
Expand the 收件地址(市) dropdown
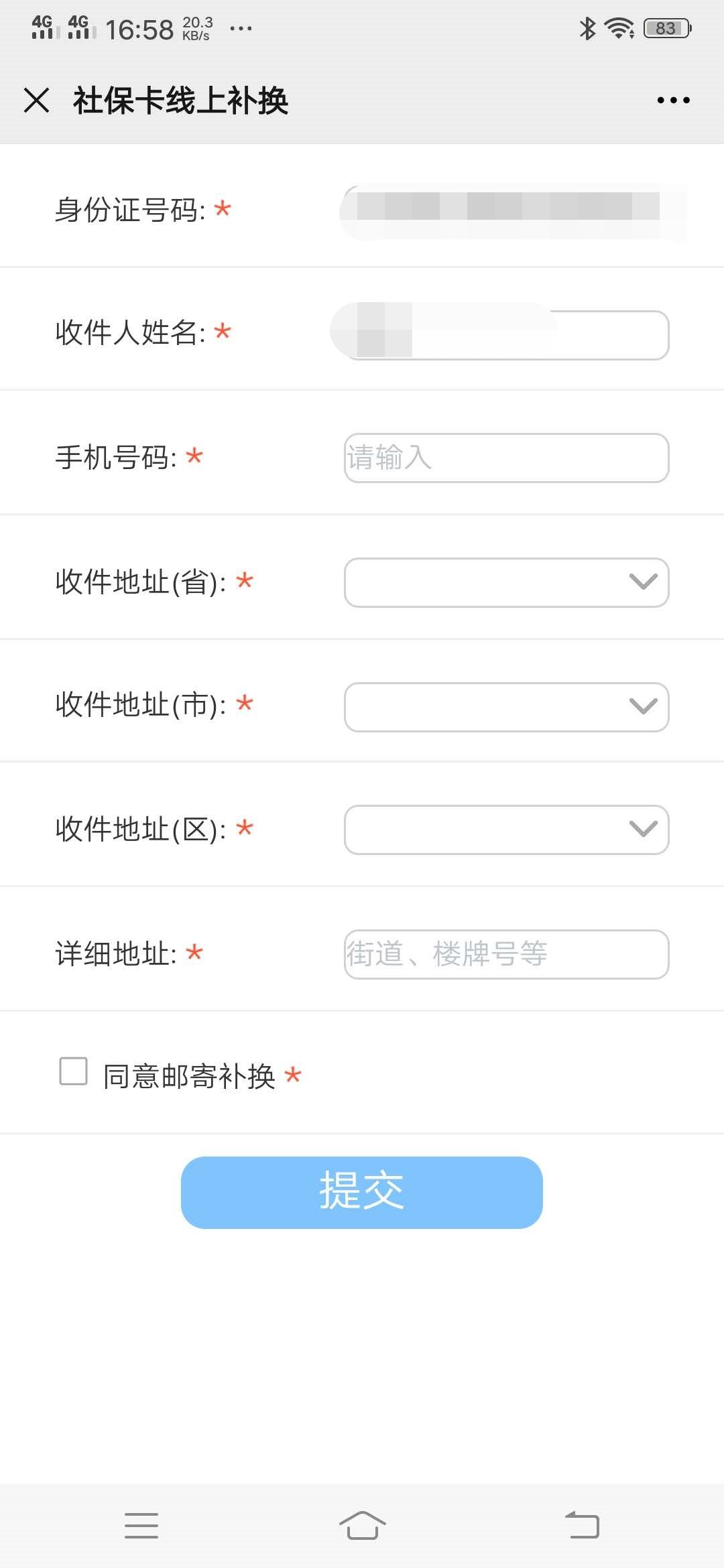[507, 707]
